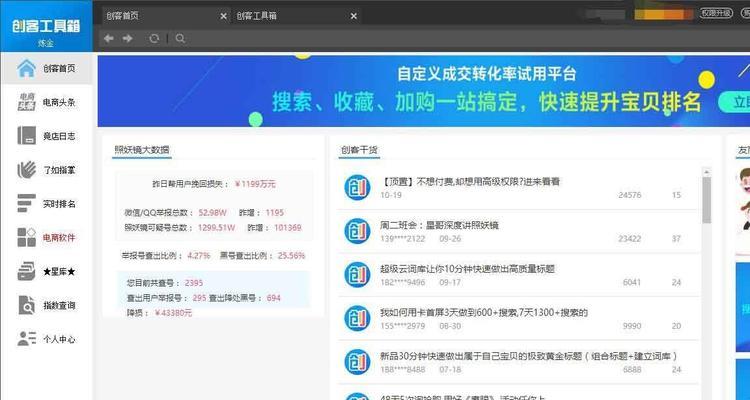Image resolution: width=750 pixels, height=400 pixels.
Task: Open 指数查询 search tool
Action: 46,305
